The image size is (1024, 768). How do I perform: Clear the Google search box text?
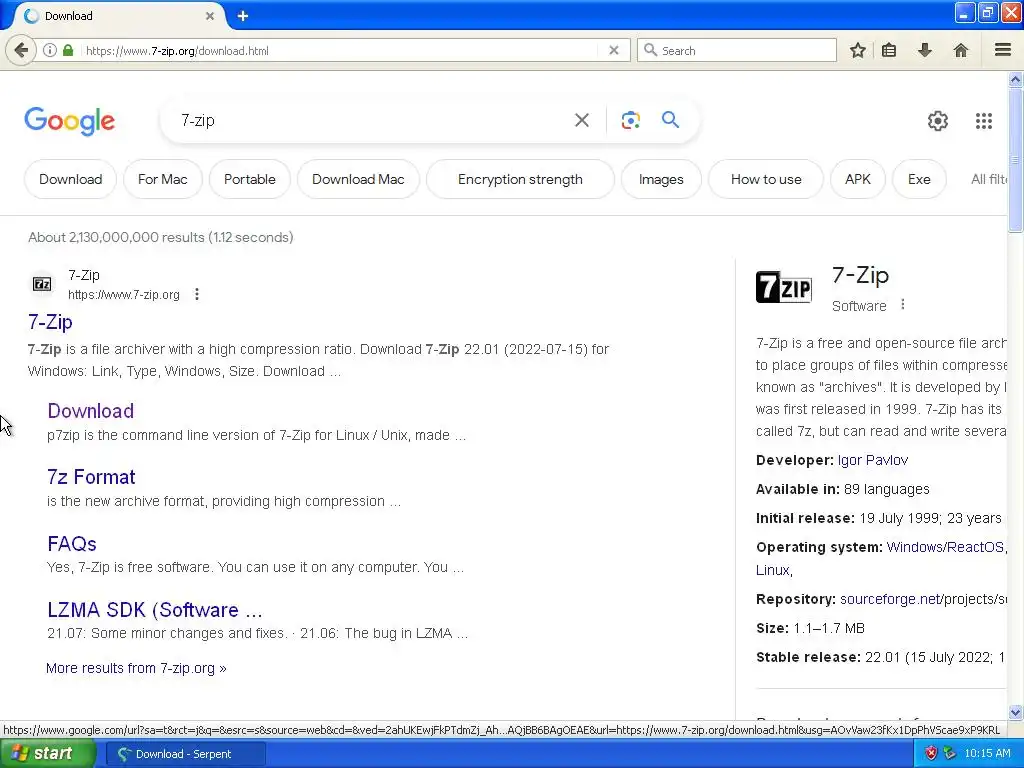[x=581, y=120]
